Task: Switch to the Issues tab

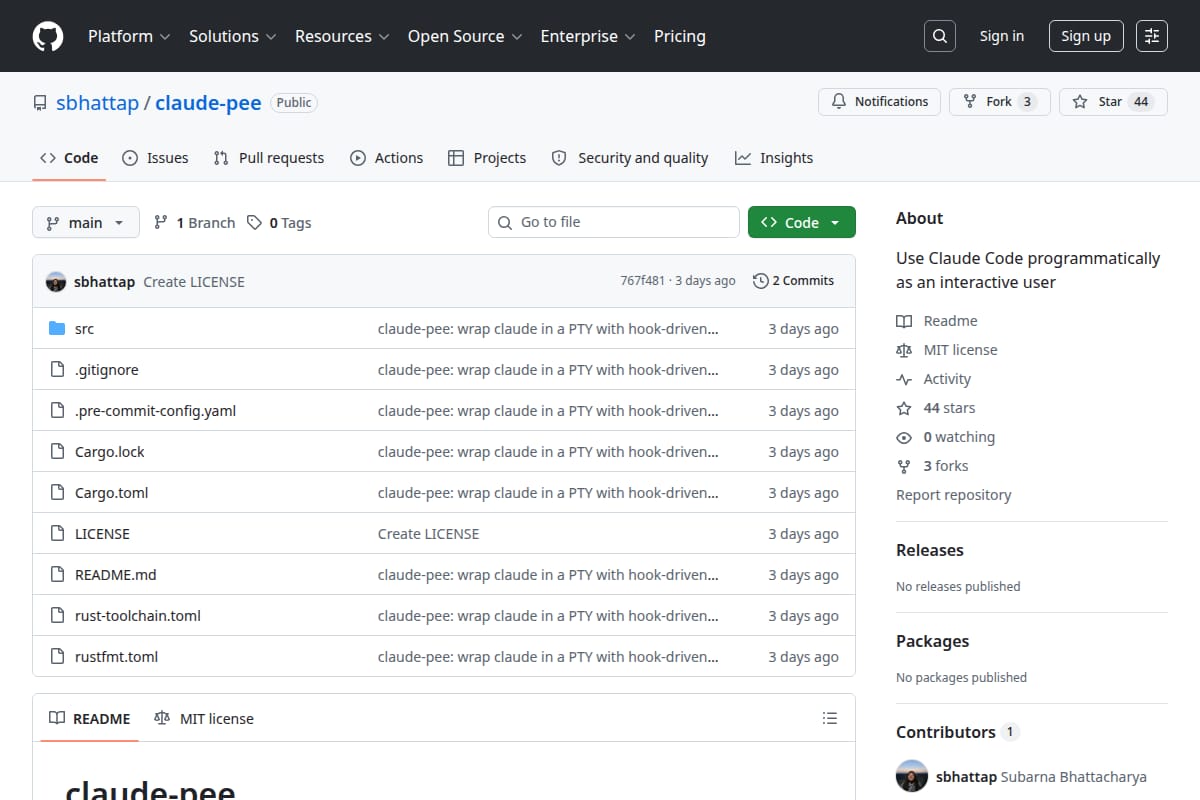Action: tap(155, 158)
